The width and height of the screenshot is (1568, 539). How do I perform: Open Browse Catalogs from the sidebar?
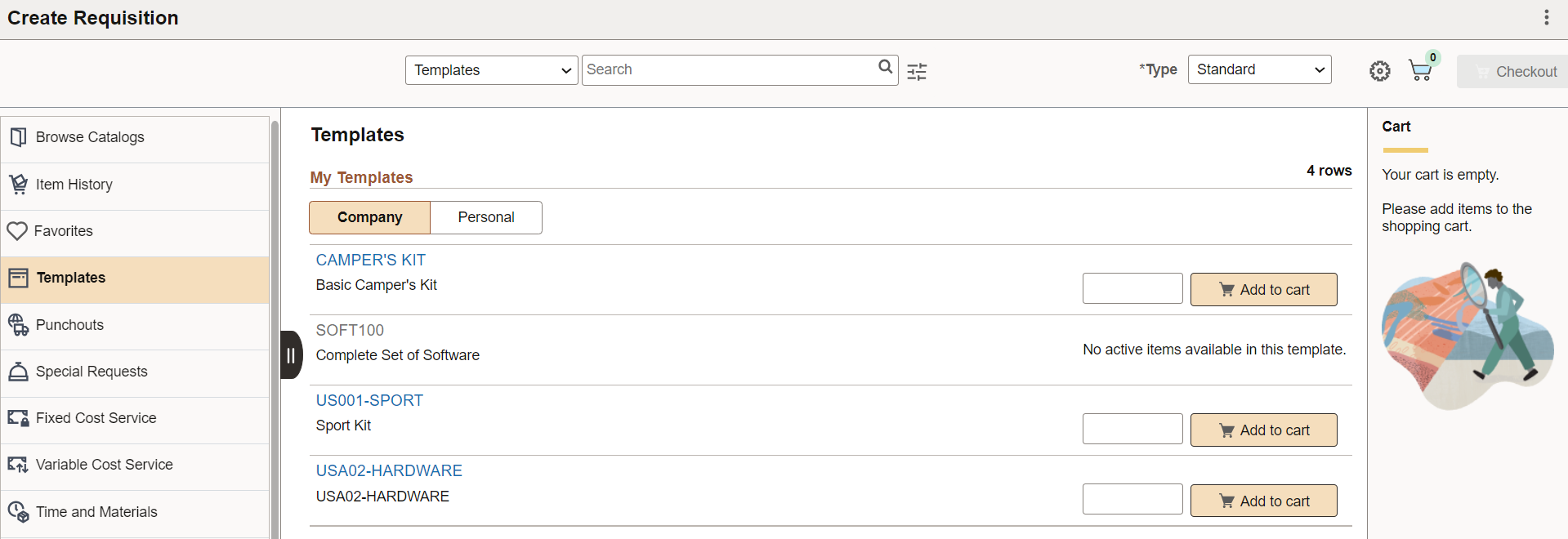click(x=90, y=136)
